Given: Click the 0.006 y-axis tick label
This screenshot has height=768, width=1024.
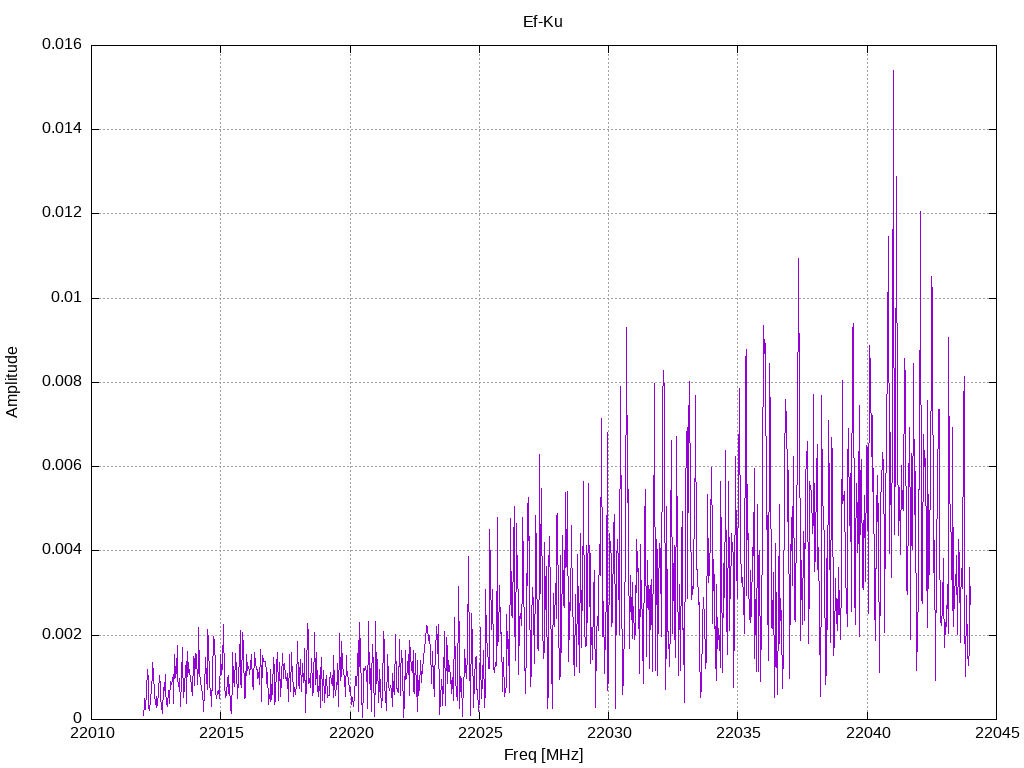Looking at the screenshot, I should pos(62,466).
